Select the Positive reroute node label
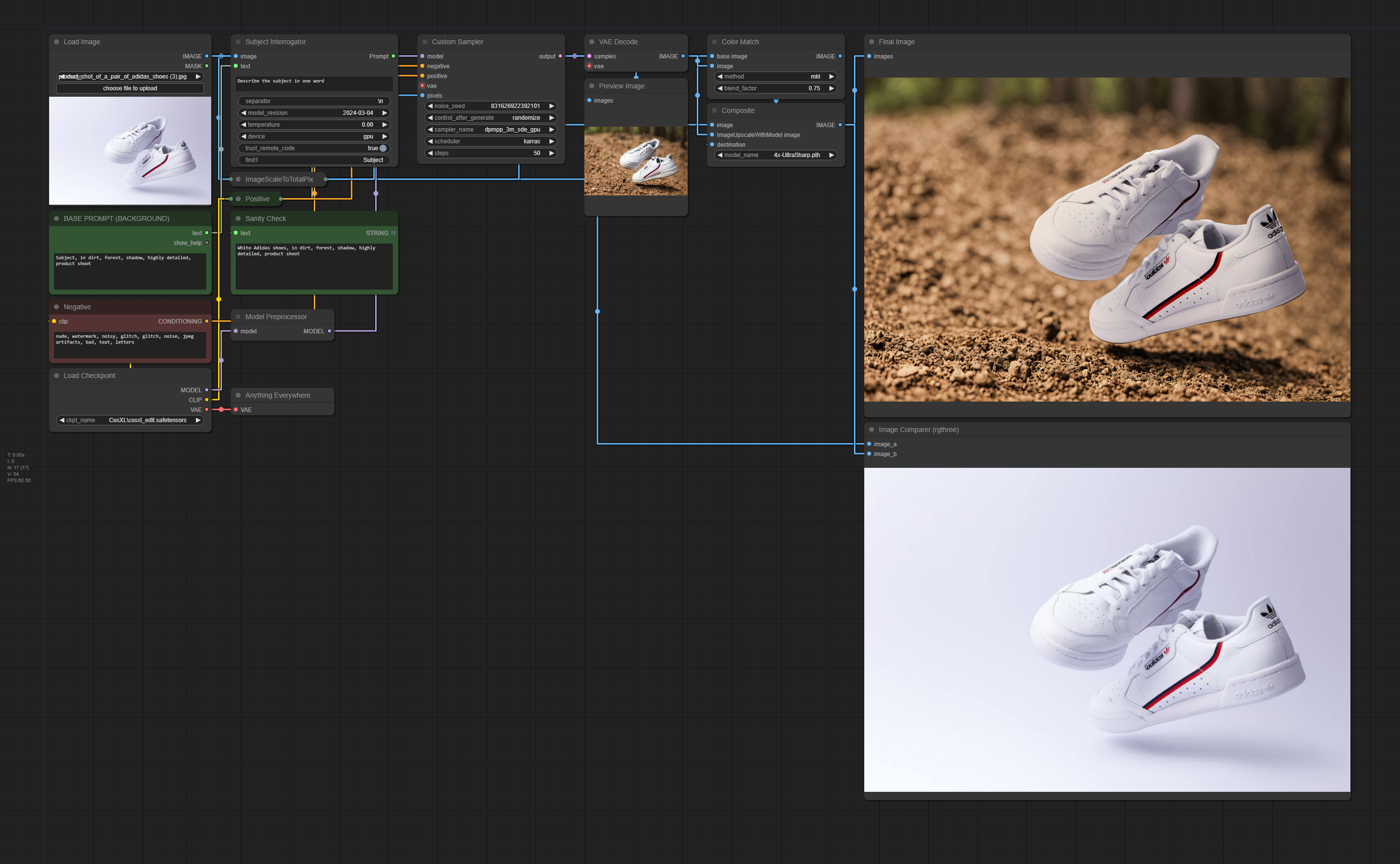The image size is (1400, 864). pyautogui.click(x=257, y=199)
